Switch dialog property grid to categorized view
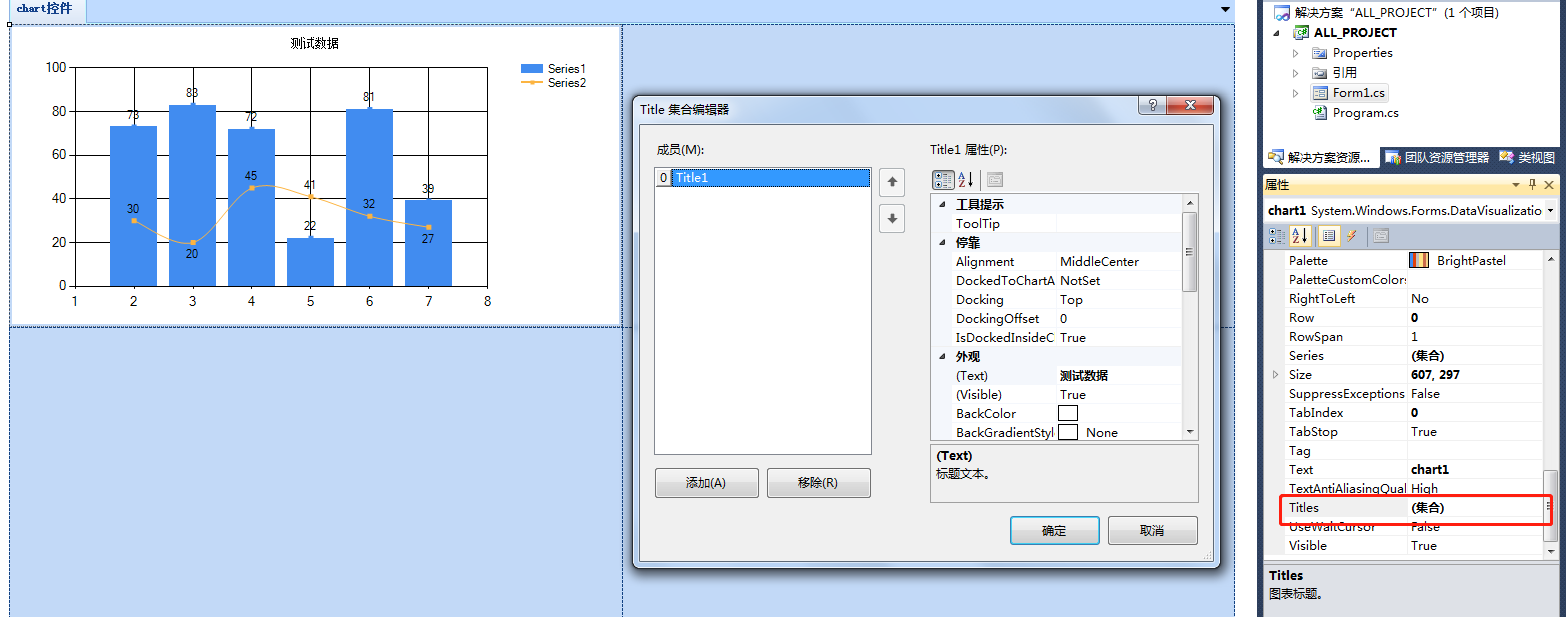The width and height of the screenshot is (1566, 617). pos(943,180)
